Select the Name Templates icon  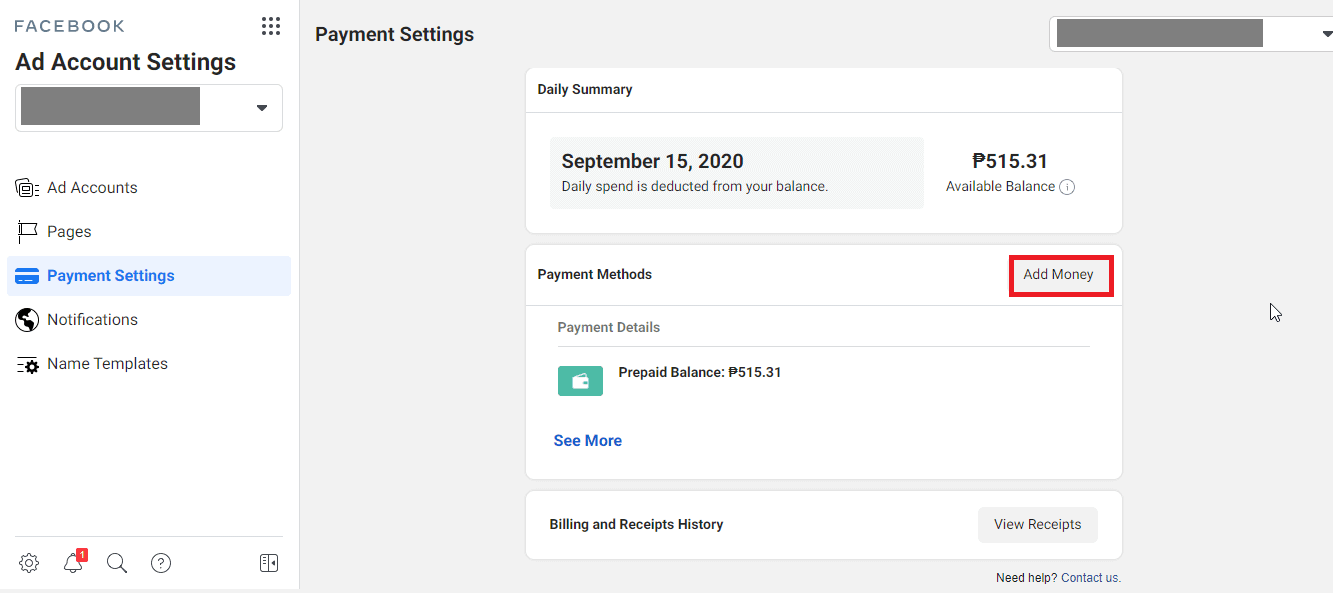pyautogui.click(x=26, y=363)
